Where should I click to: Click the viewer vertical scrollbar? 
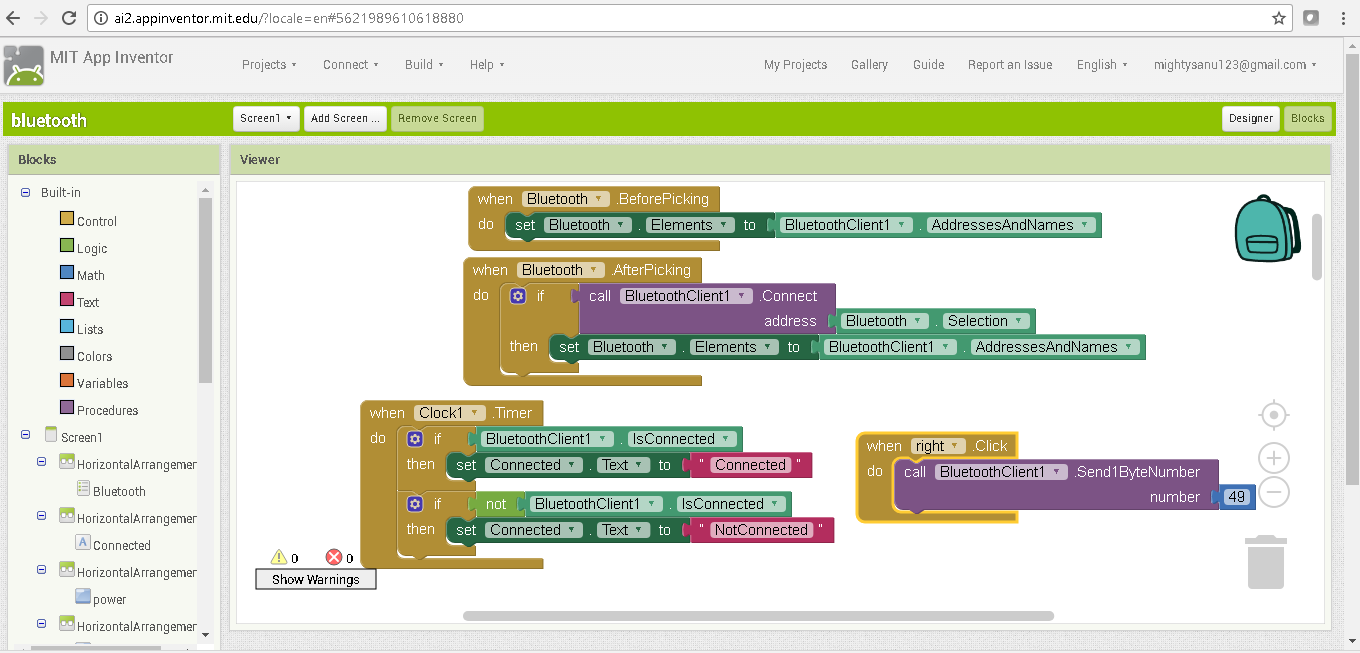click(x=1317, y=247)
